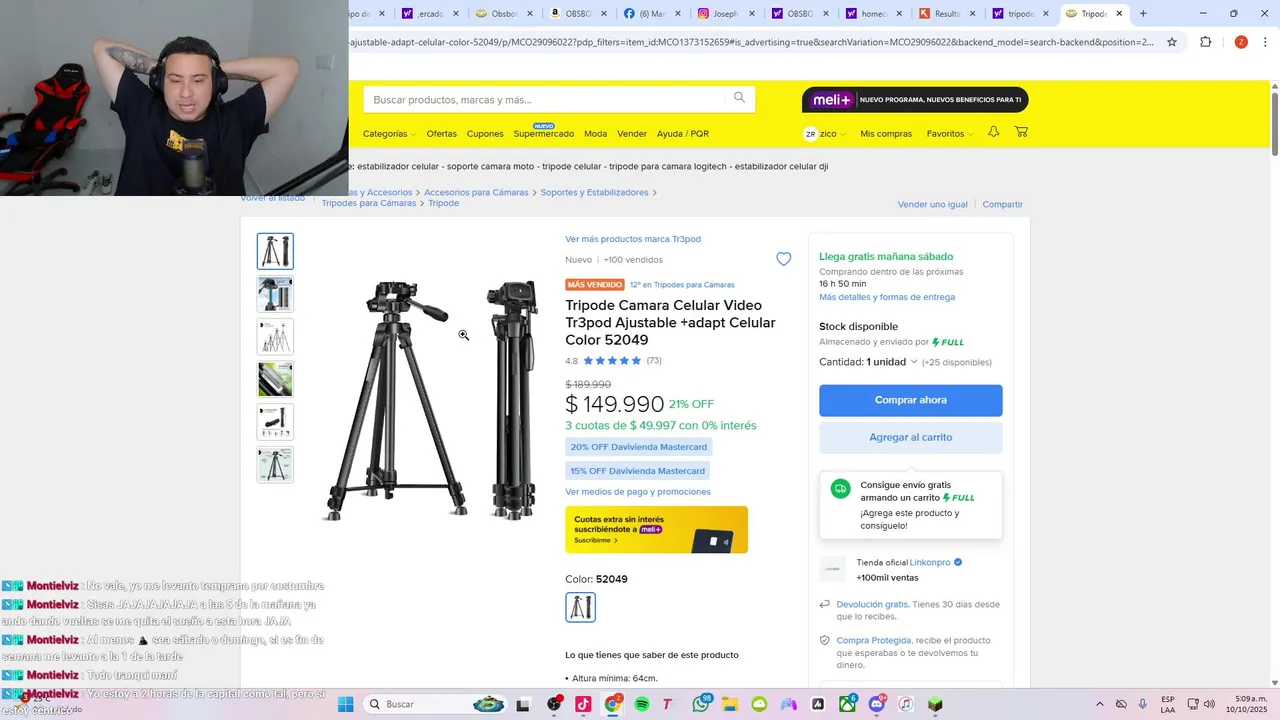Click Soportes y Estabilizadores breadcrumb
Screen dimensions: 1280x720
[594, 192]
